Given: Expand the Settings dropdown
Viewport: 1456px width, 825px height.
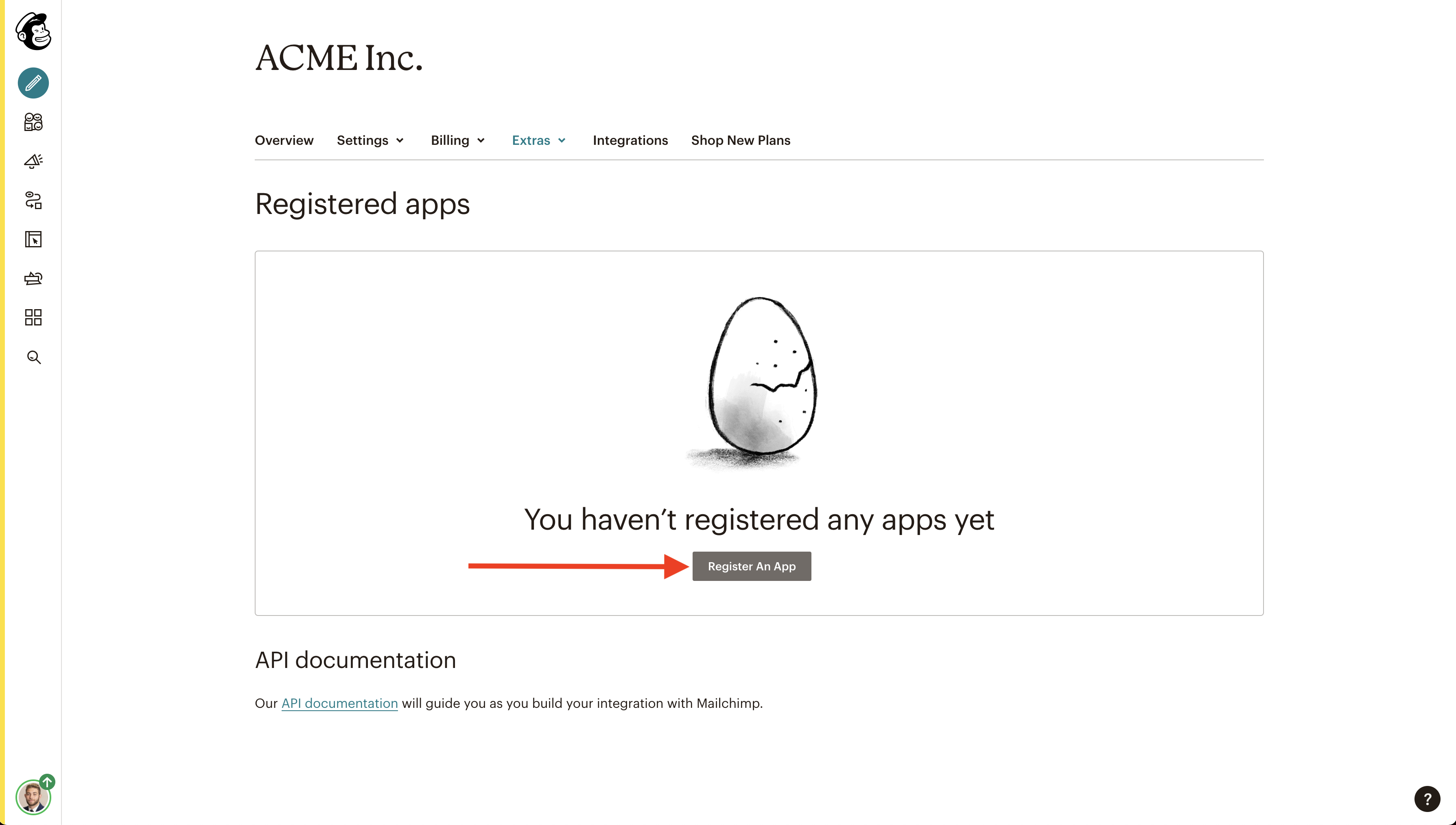Looking at the screenshot, I should (x=370, y=140).
